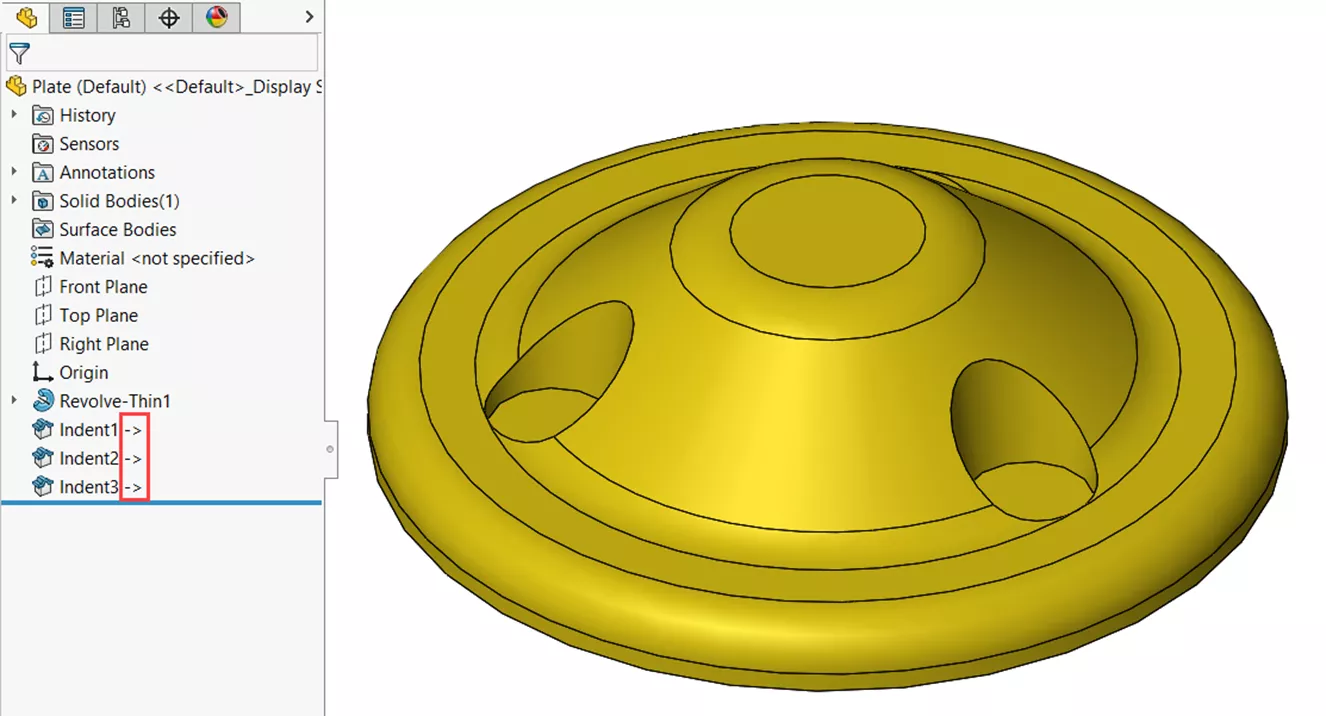Select the Plate (Default) root node
Viewport: 1326px width, 716px height.
pos(176,87)
